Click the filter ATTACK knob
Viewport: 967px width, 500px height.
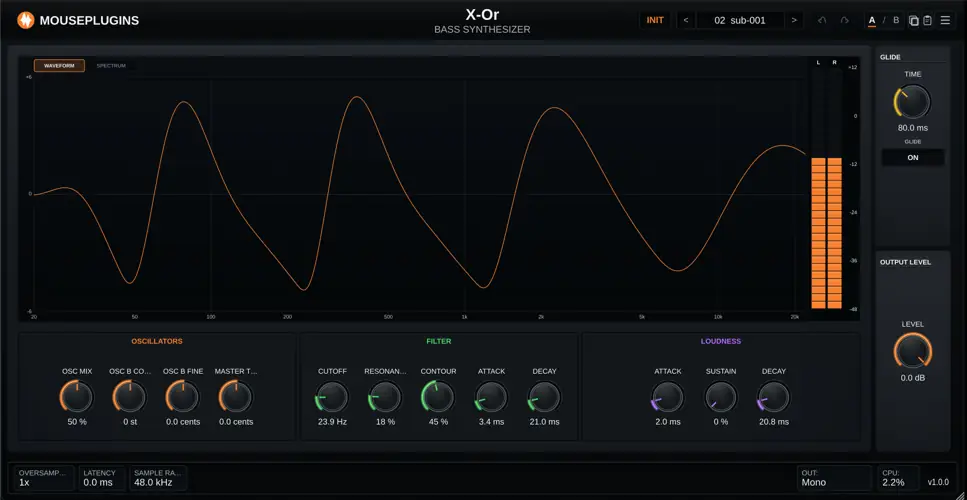[492, 396]
